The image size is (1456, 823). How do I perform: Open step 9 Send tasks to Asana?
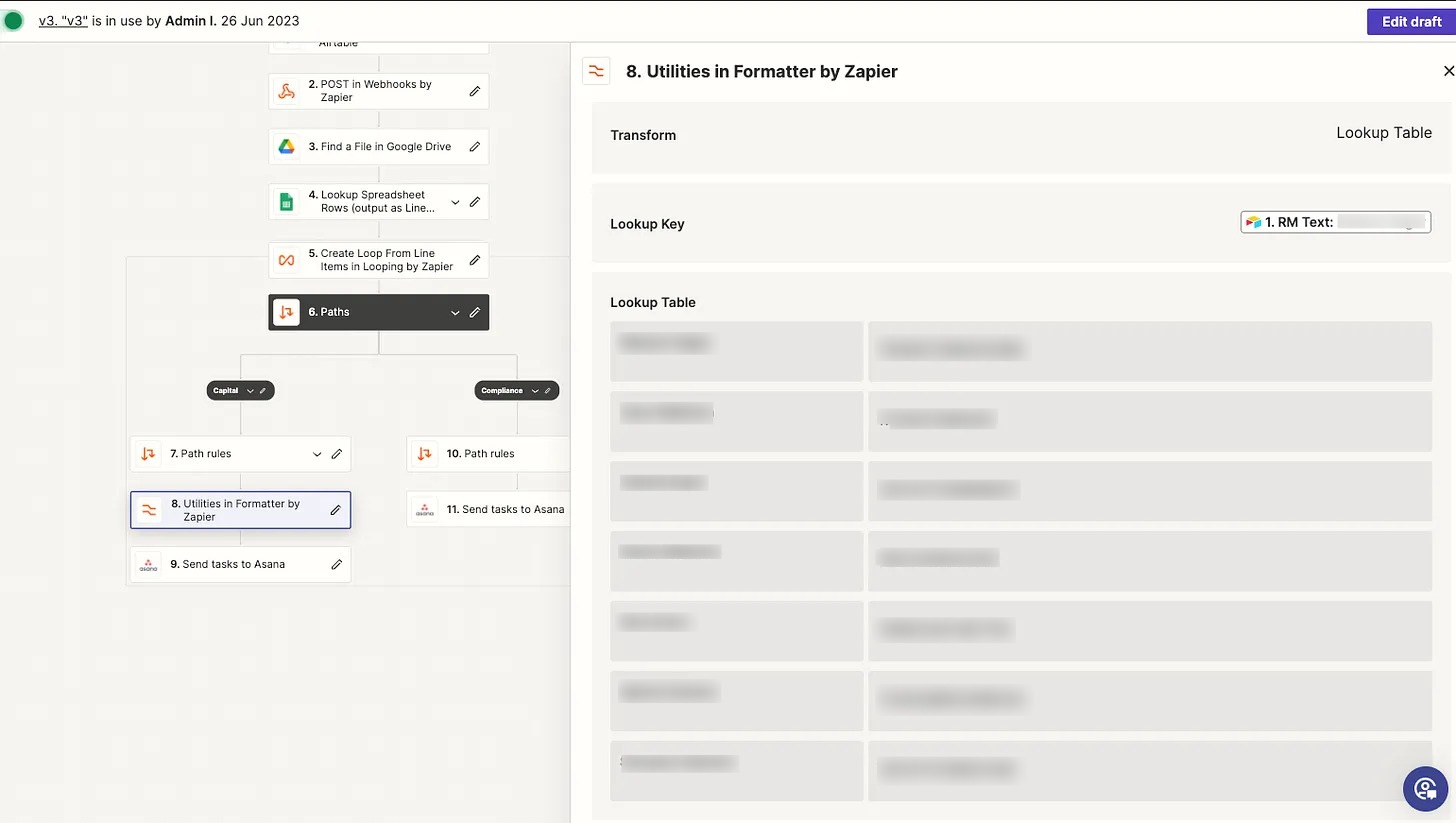coord(240,565)
